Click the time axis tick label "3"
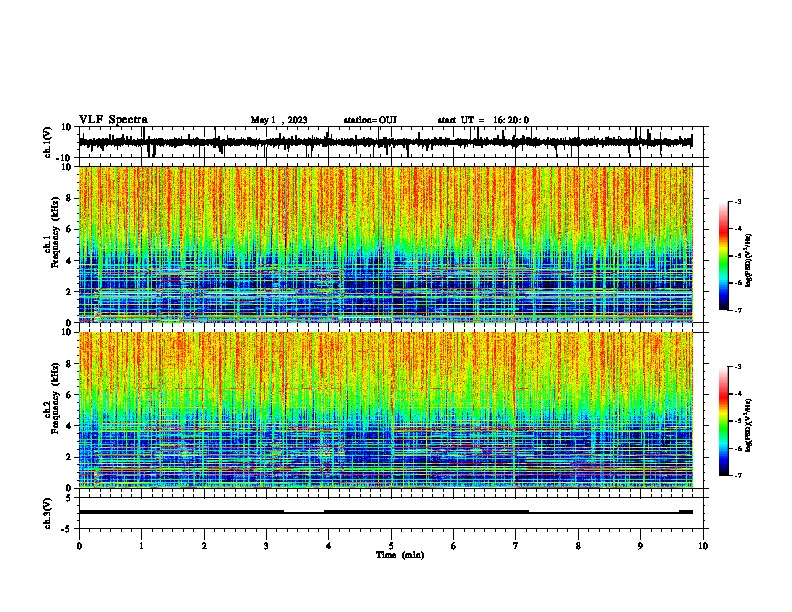Viewport: 792px width, 612px height. click(266, 546)
